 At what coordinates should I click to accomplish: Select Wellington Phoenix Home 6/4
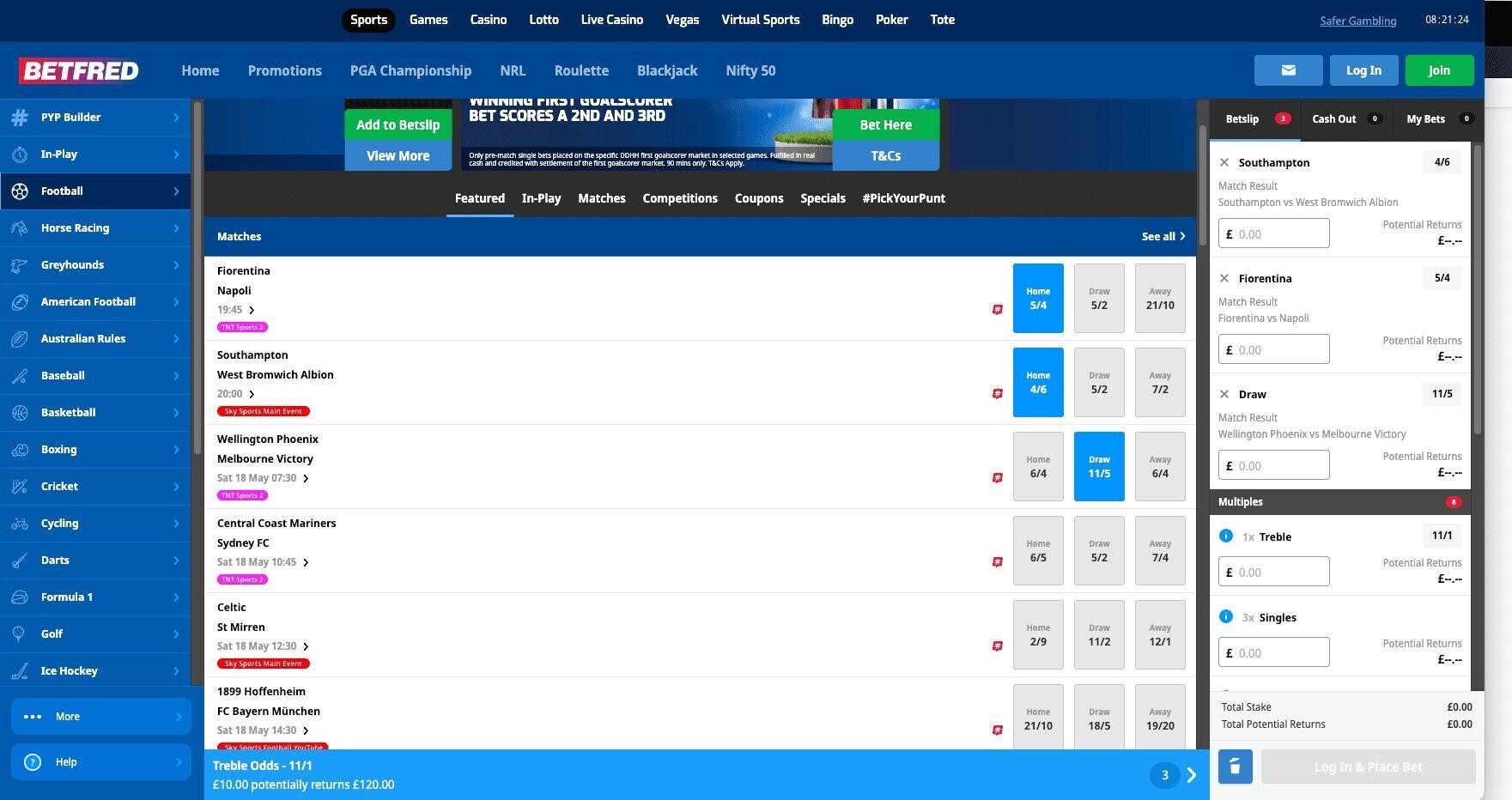click(x=1038, y=466)
